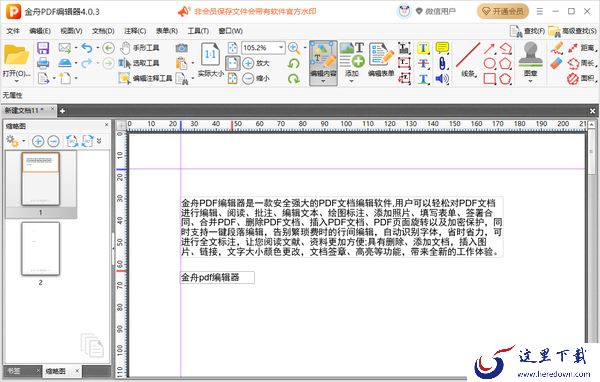Viewport: 600px width, 382px height.
Task: Click the camera Snapshot icon
Action: tap(181, 48)
